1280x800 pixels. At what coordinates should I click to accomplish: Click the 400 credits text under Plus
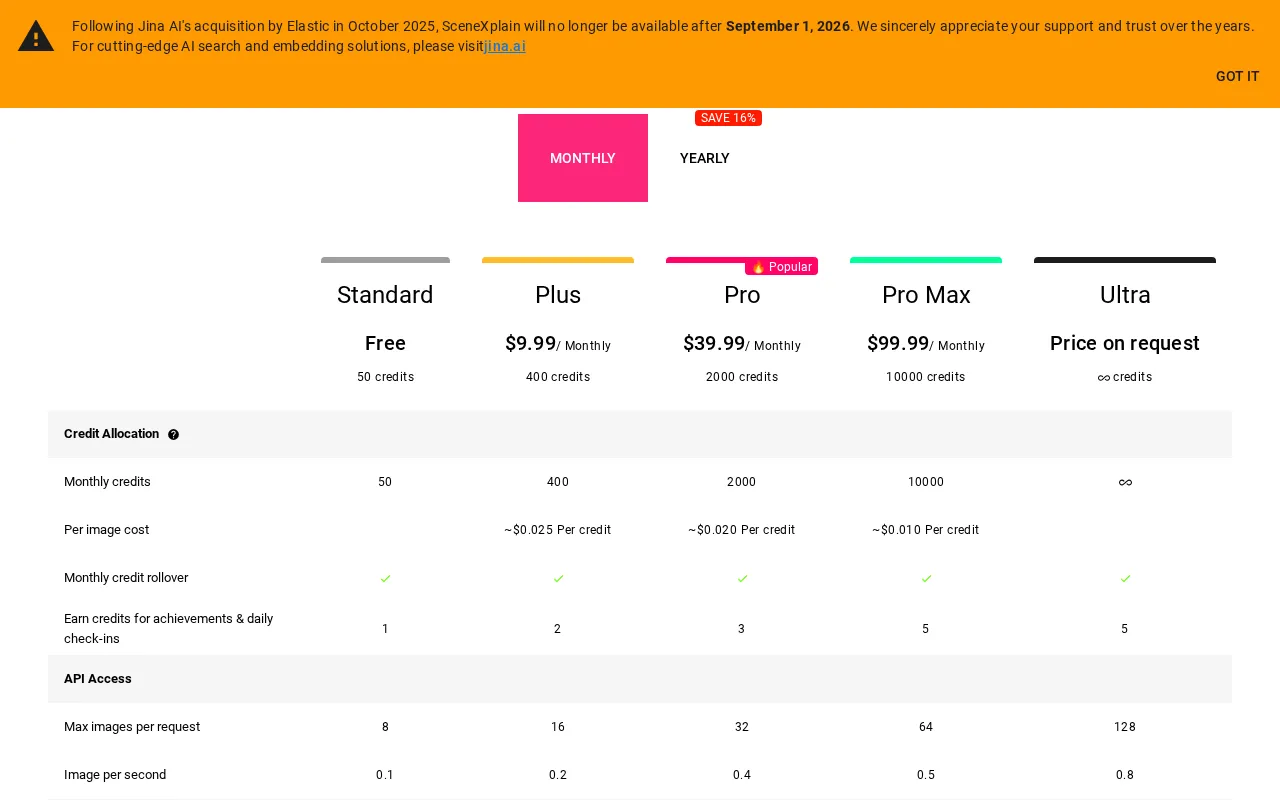coord(558,377)
